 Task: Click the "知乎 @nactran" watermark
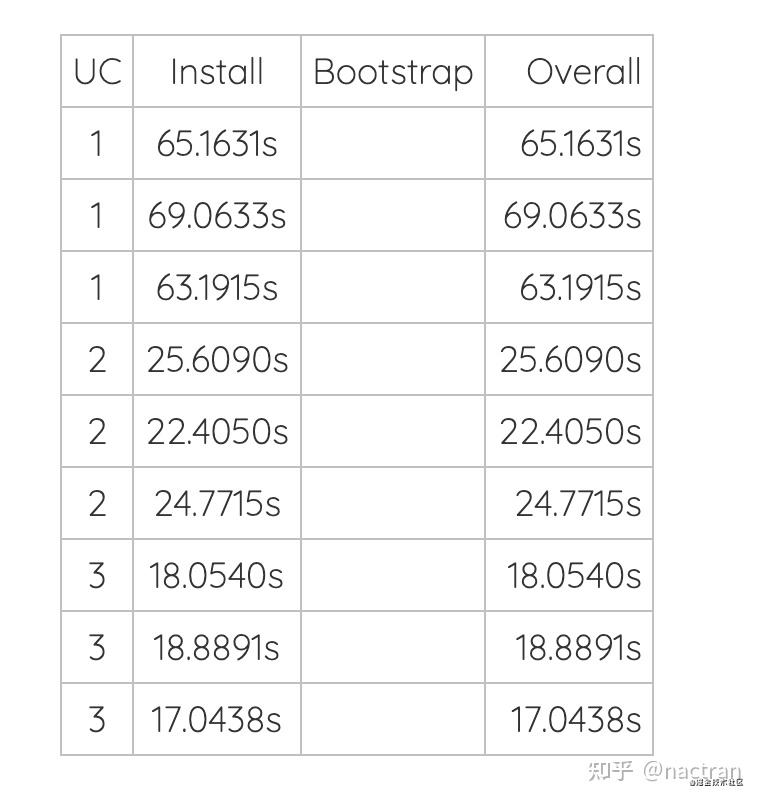click(665, 771)
